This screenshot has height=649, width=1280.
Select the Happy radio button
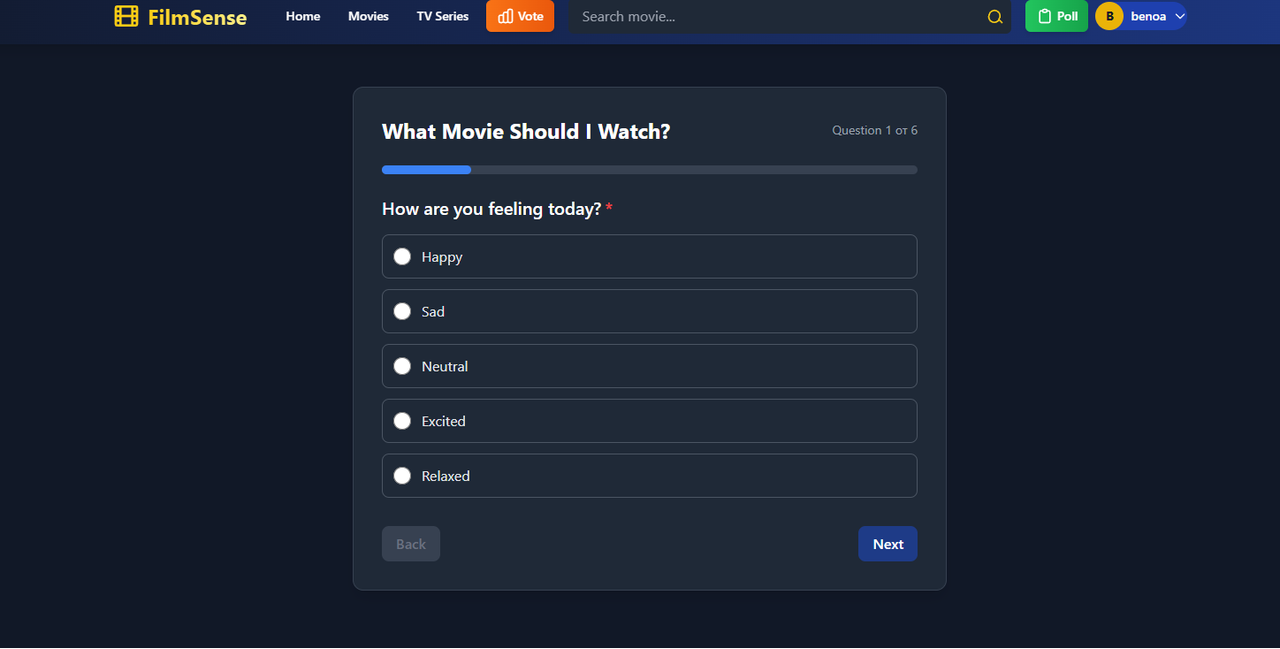(x=402, y=257)
